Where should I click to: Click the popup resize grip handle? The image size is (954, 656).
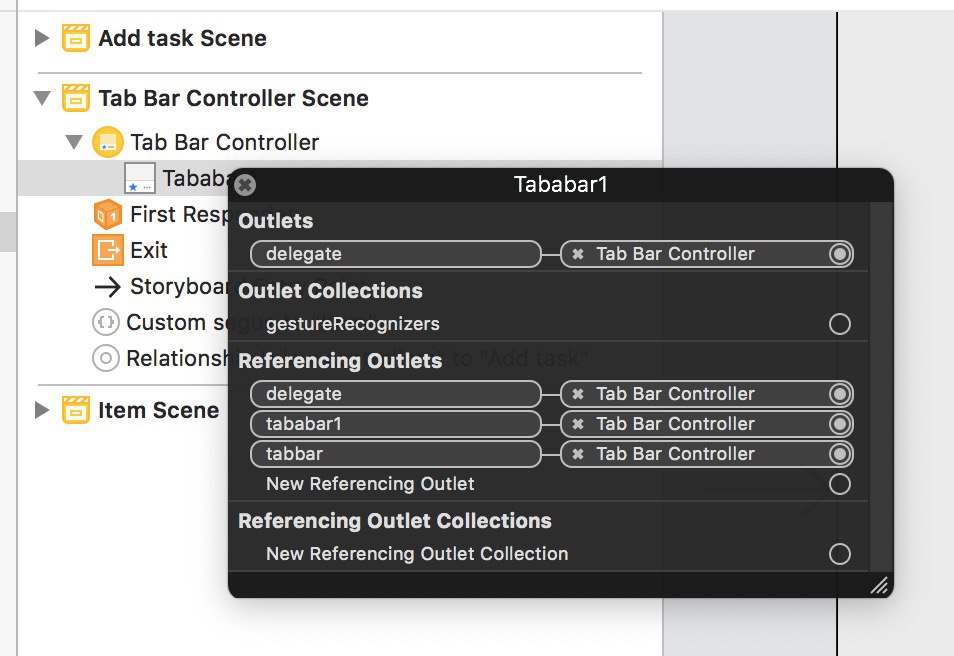click(x=879, y=585)
